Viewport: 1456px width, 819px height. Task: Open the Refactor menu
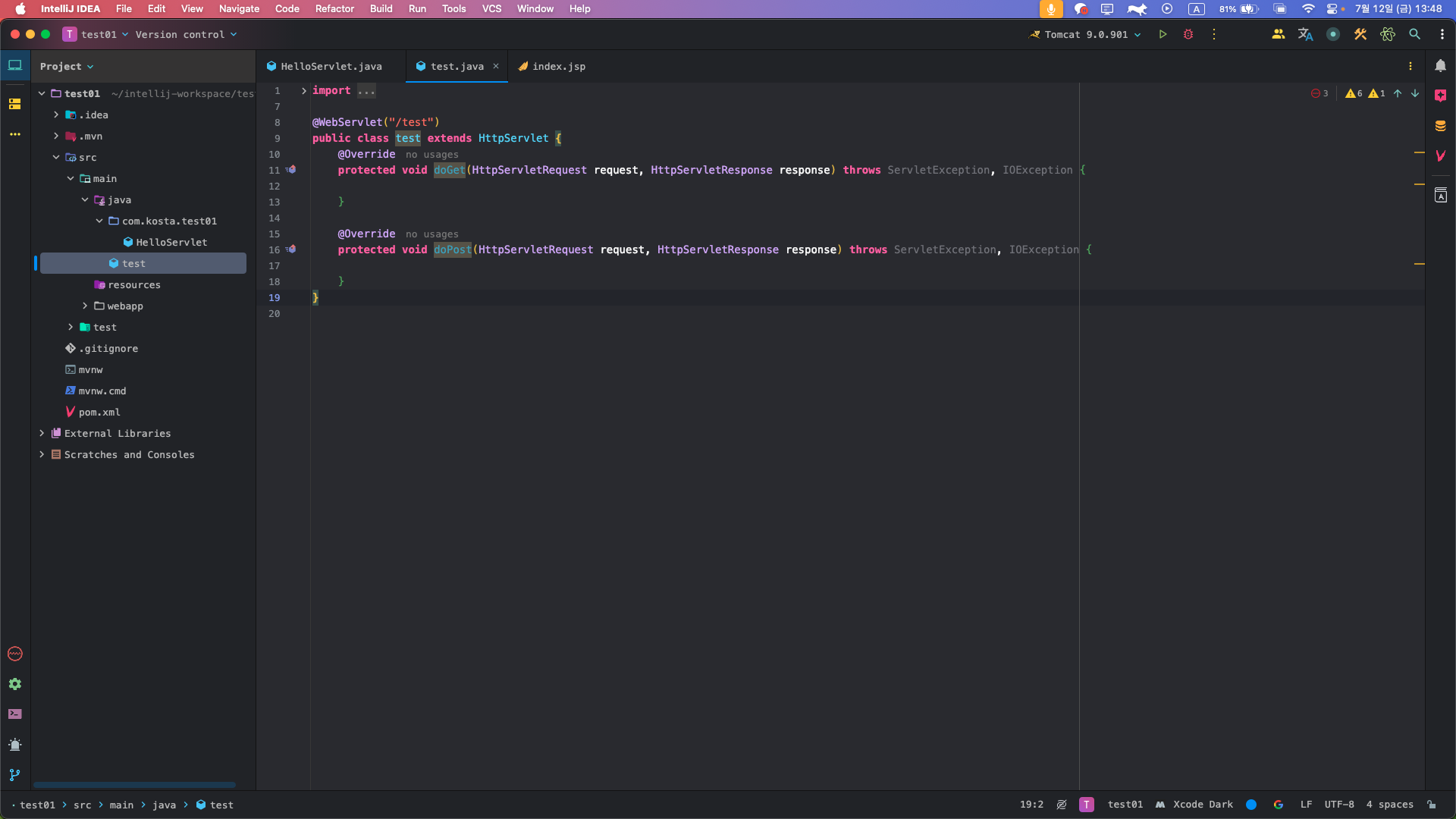tap(334, 9)
